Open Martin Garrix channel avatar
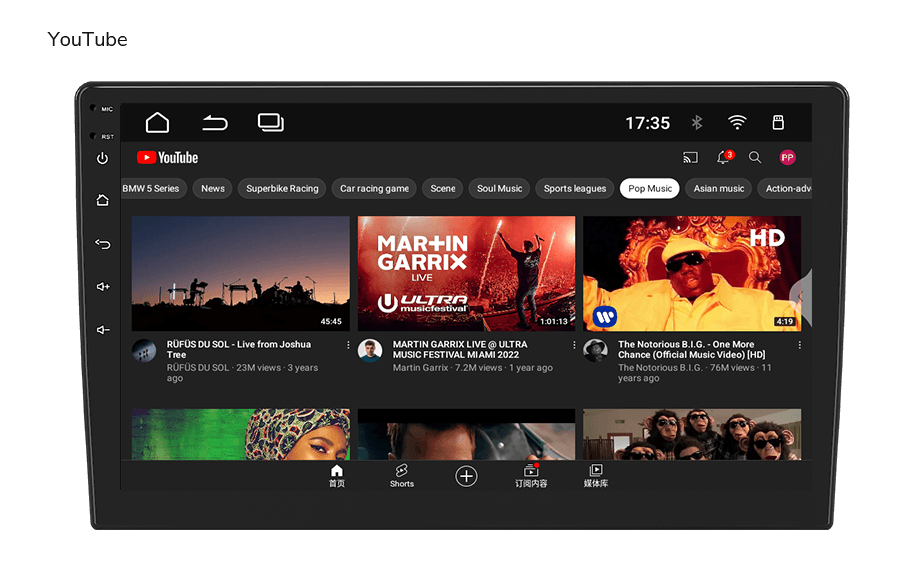 370,350
